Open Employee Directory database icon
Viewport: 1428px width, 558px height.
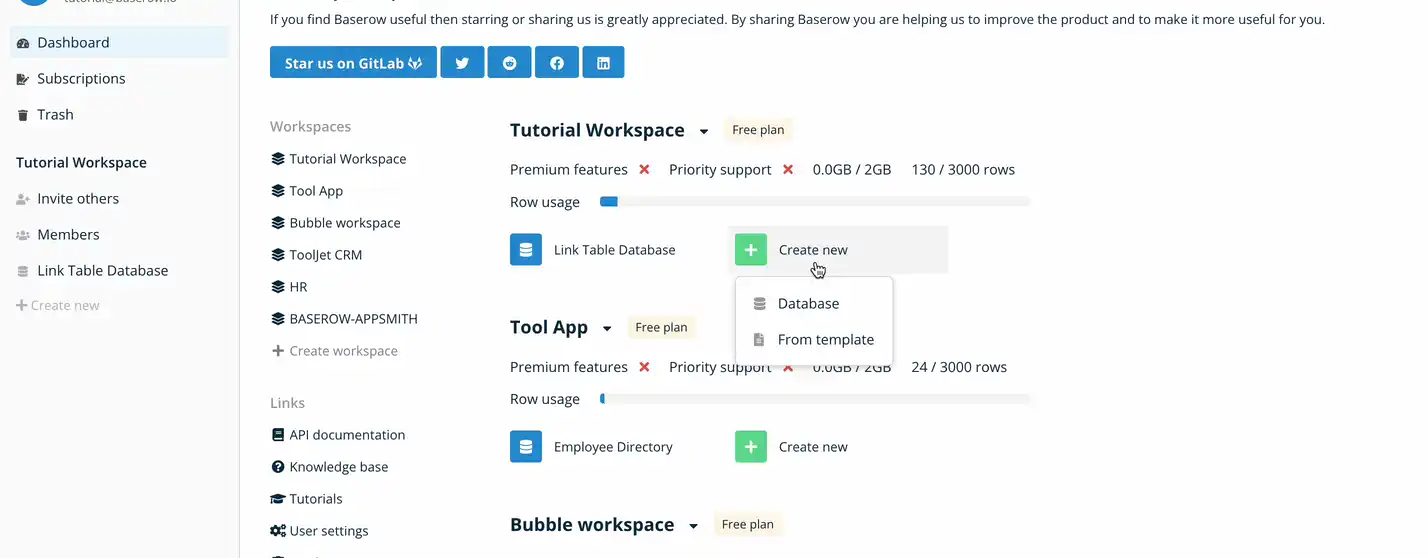[x=526, y=446]
